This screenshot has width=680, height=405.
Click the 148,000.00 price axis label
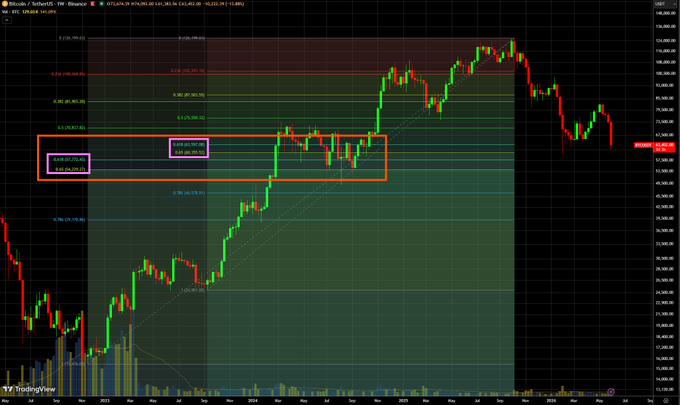point(665,13)
